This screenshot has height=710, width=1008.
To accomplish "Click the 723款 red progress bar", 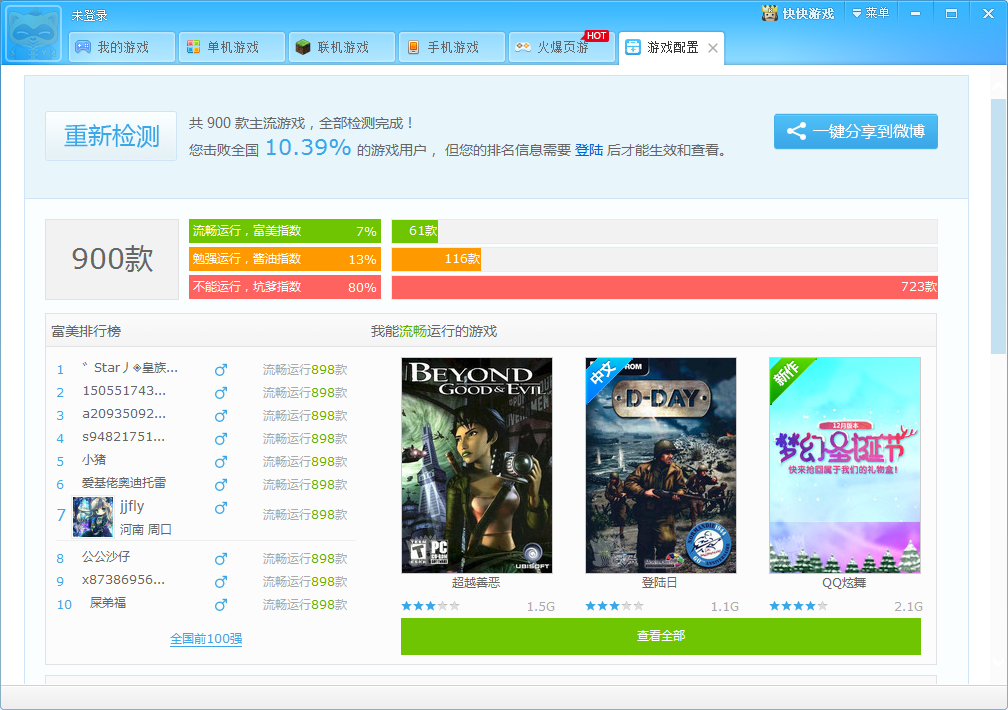I will pos(665,287).
